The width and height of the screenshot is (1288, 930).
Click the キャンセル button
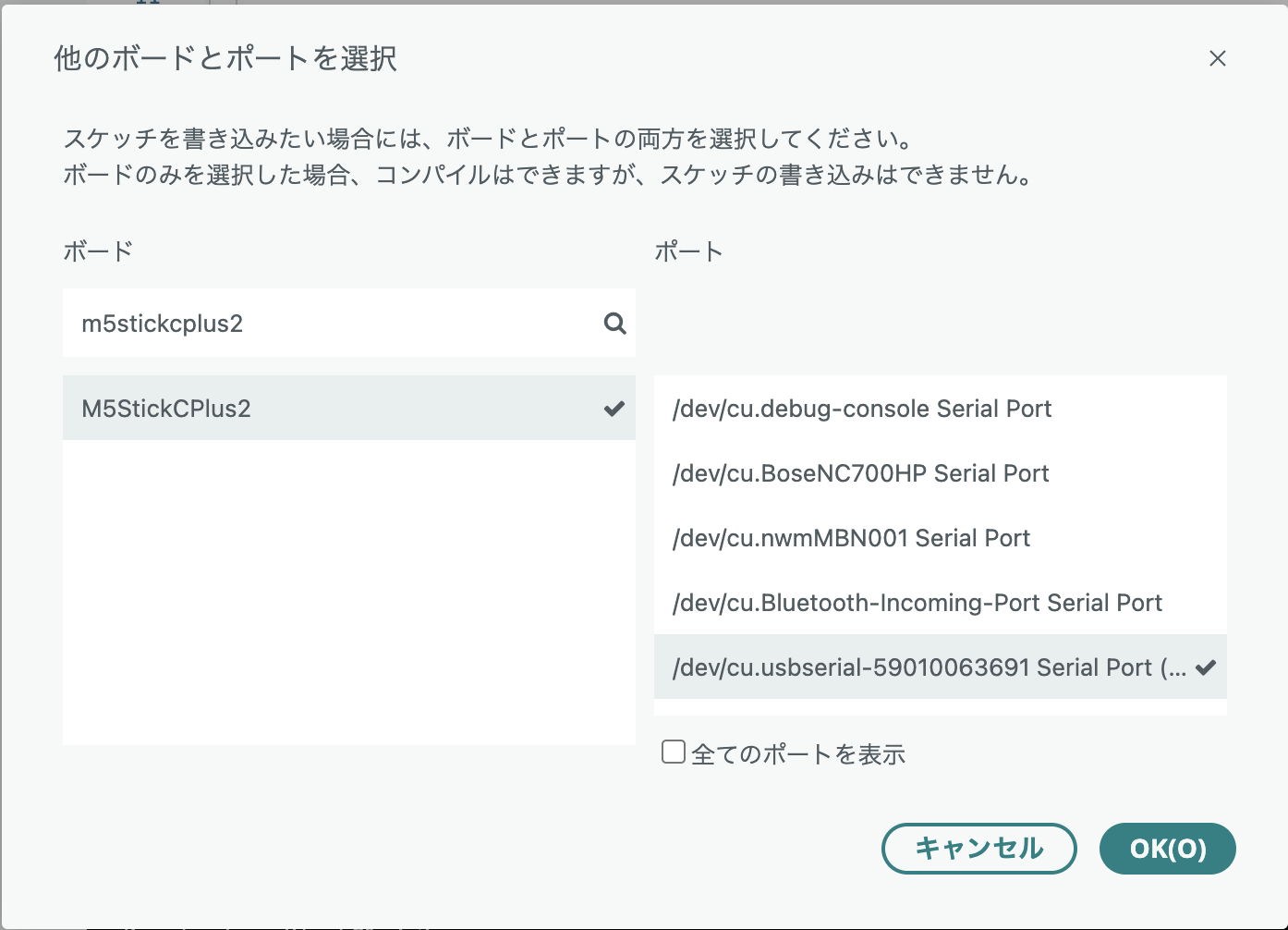[x=979, y=848]
